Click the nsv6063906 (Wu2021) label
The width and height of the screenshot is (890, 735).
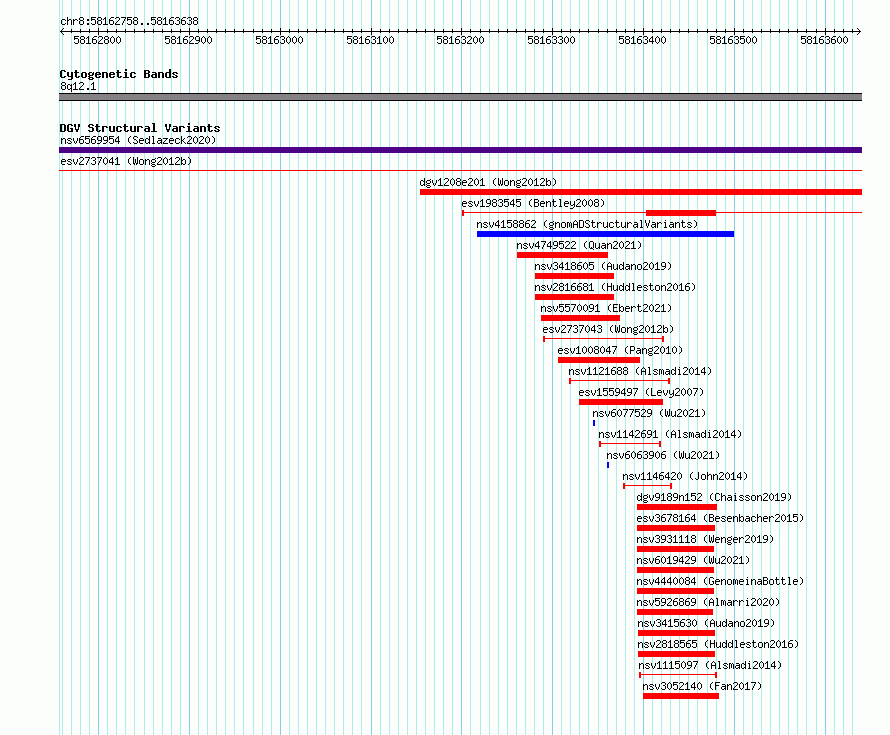click(x=662, y=455)
